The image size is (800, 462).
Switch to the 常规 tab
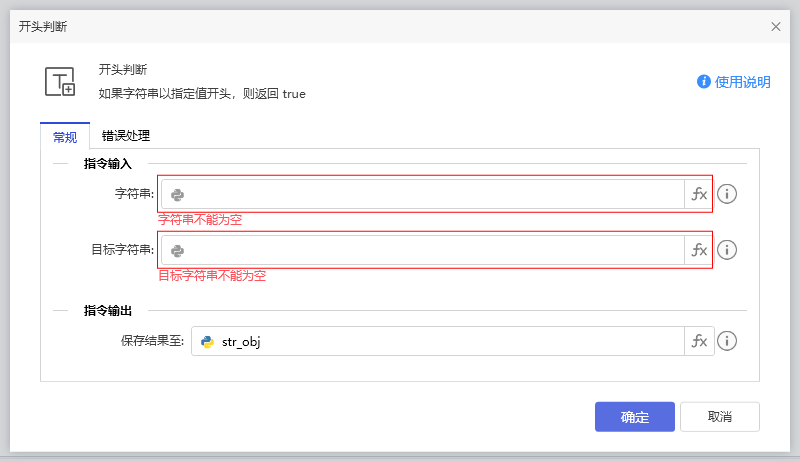point(65,137)
